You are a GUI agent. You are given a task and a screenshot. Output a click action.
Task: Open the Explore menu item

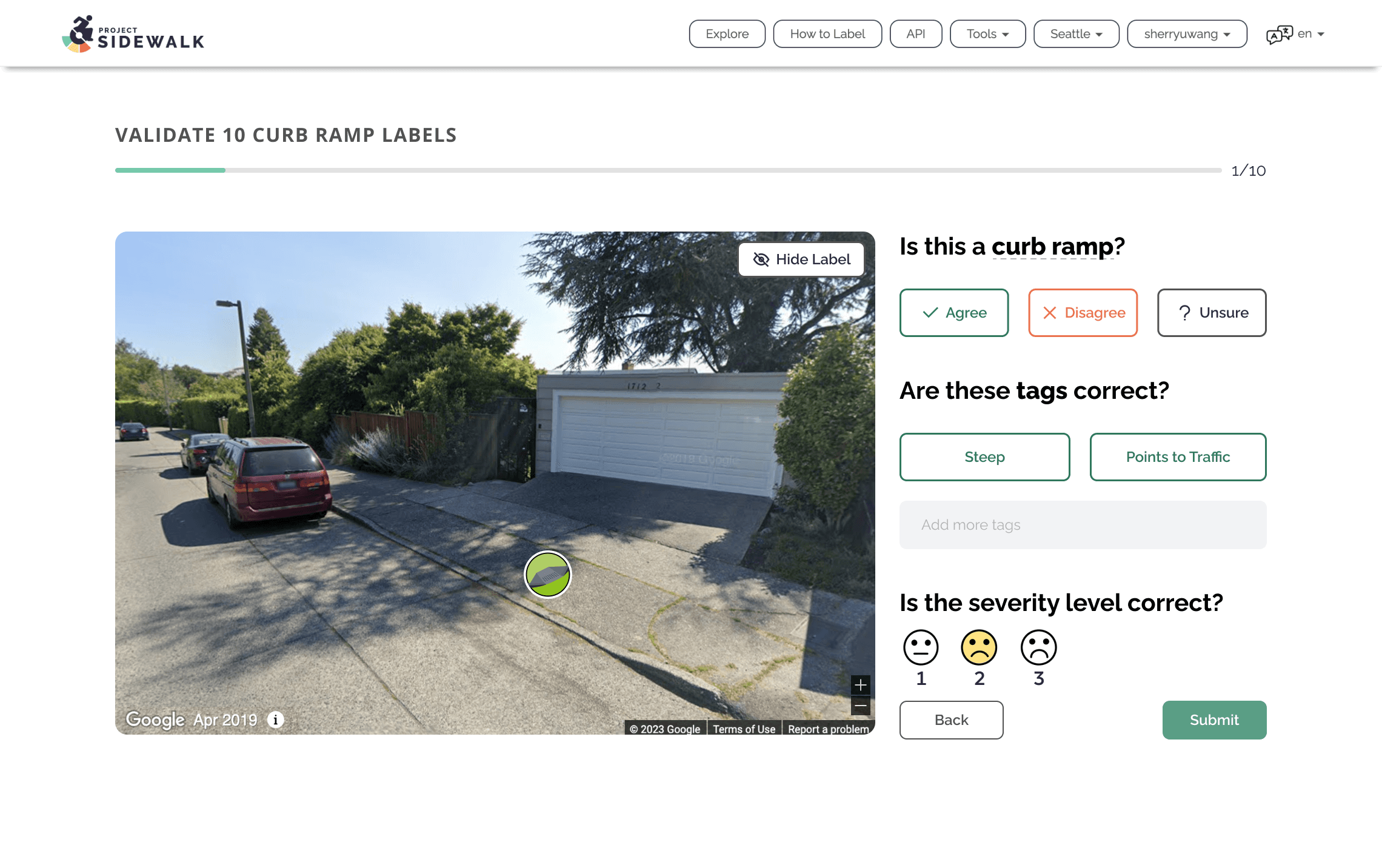click(727, 34)
